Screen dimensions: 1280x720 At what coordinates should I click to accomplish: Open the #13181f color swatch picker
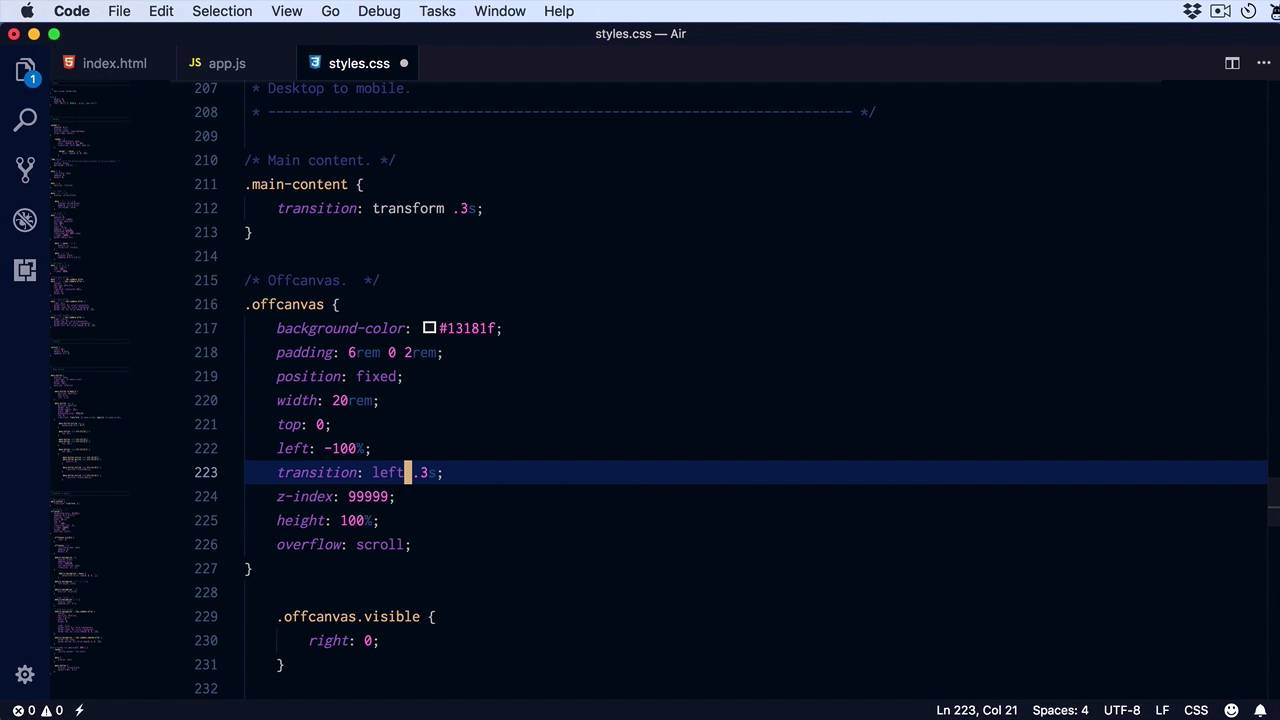429,328
